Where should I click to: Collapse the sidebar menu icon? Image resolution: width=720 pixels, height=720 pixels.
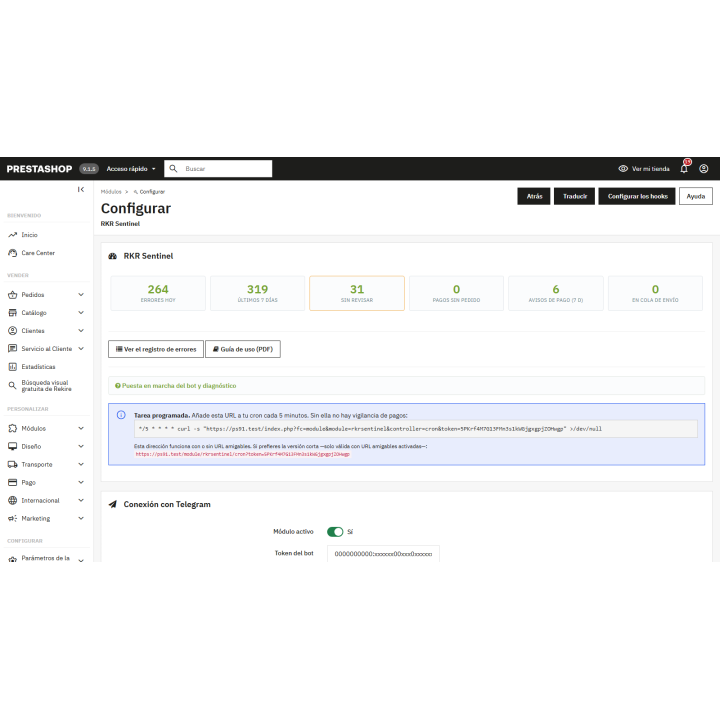[x=81, y=190]
